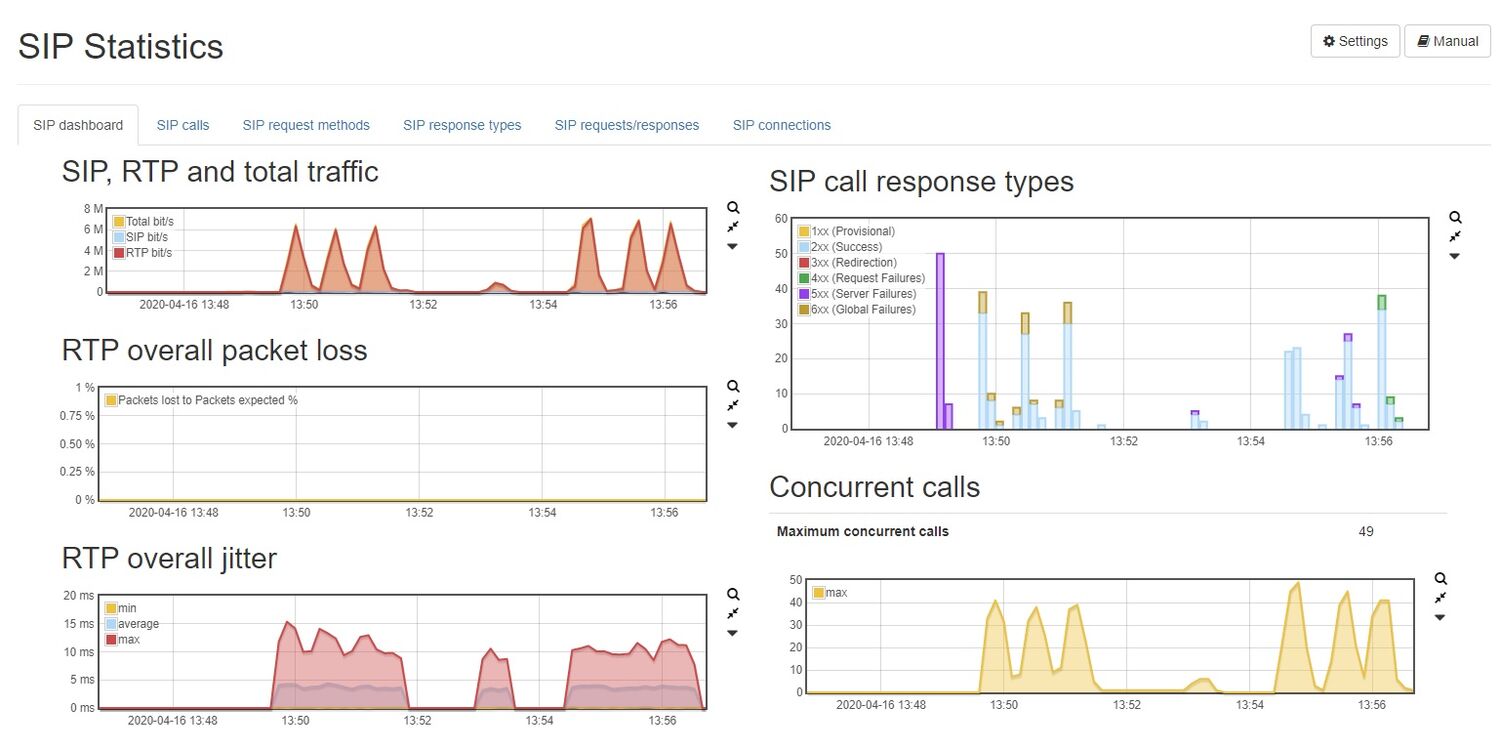Open the SIP response types tab
Viewport: 1500px width, 749px height.
point(462,125)
